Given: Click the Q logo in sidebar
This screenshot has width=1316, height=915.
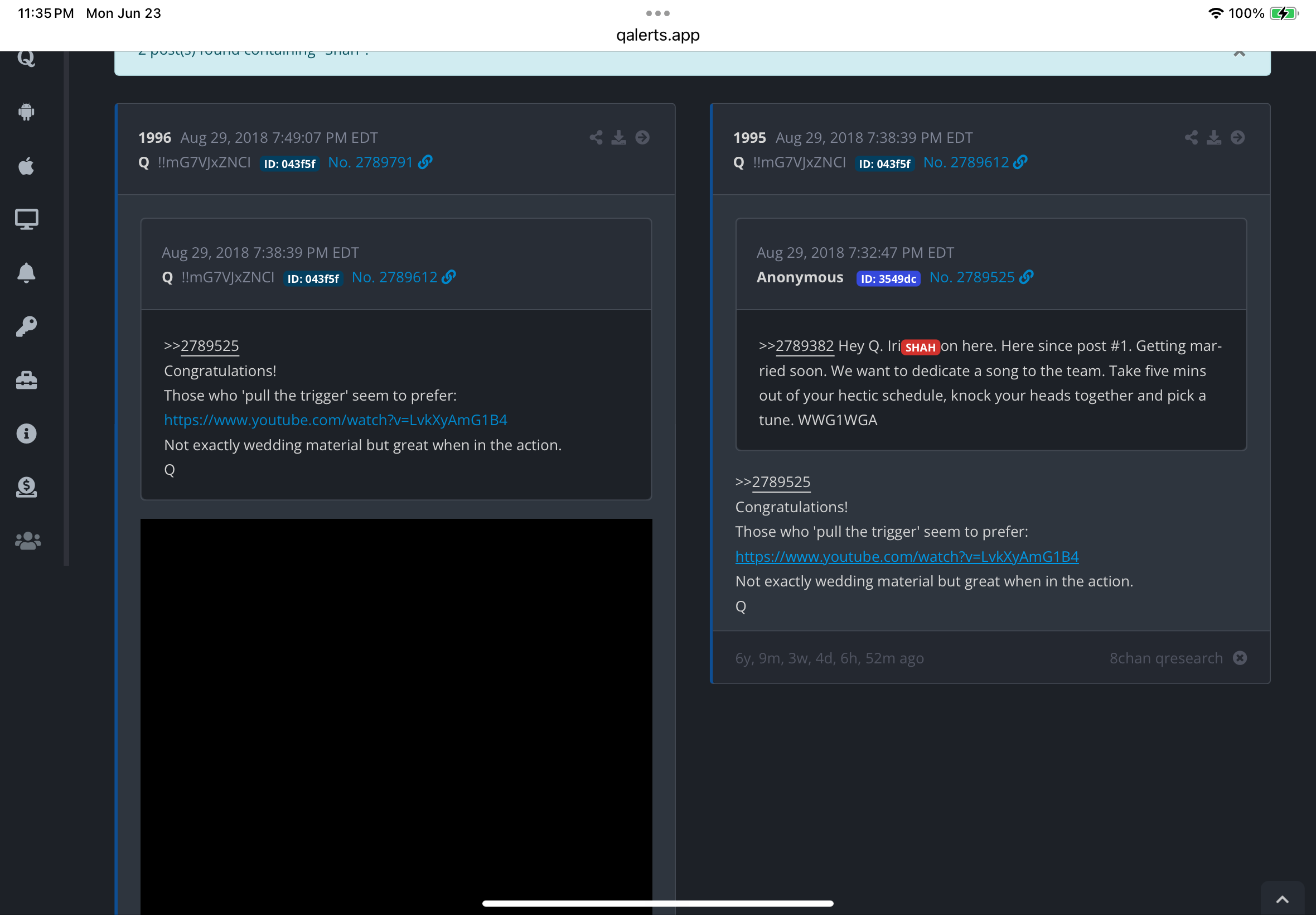Looking at the screenshot, I should click(26, 59).
